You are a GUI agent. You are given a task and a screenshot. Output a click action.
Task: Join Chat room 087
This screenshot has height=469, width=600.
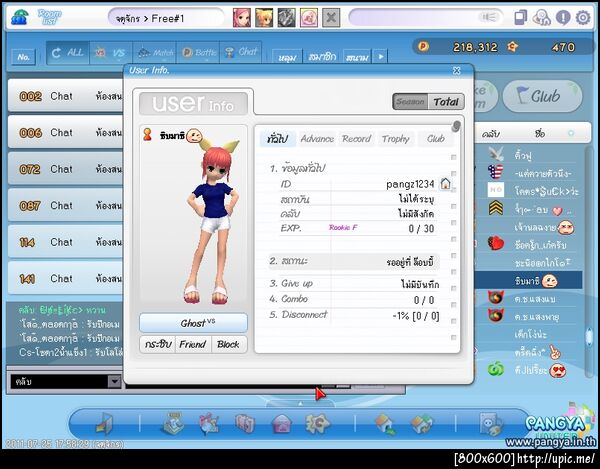[66, 205]
